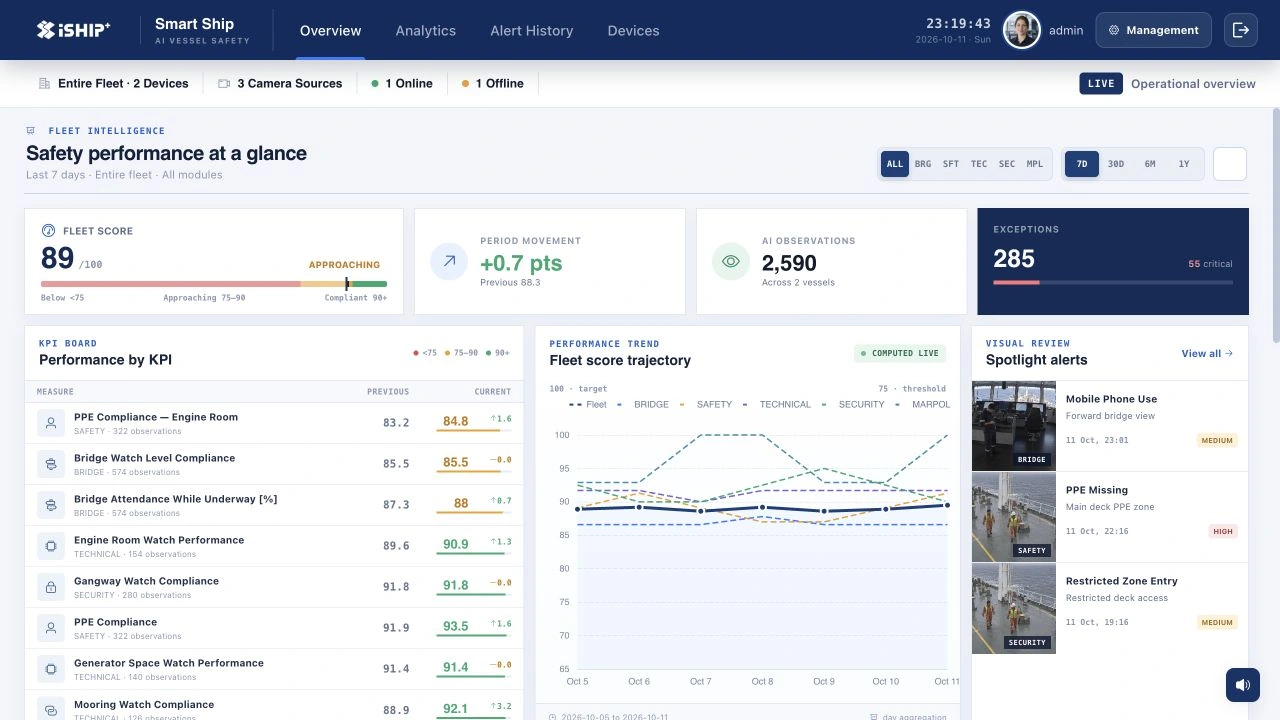Filter modules by MPL
This screenshot has width=1280, height=720.
click(1035, 164)
